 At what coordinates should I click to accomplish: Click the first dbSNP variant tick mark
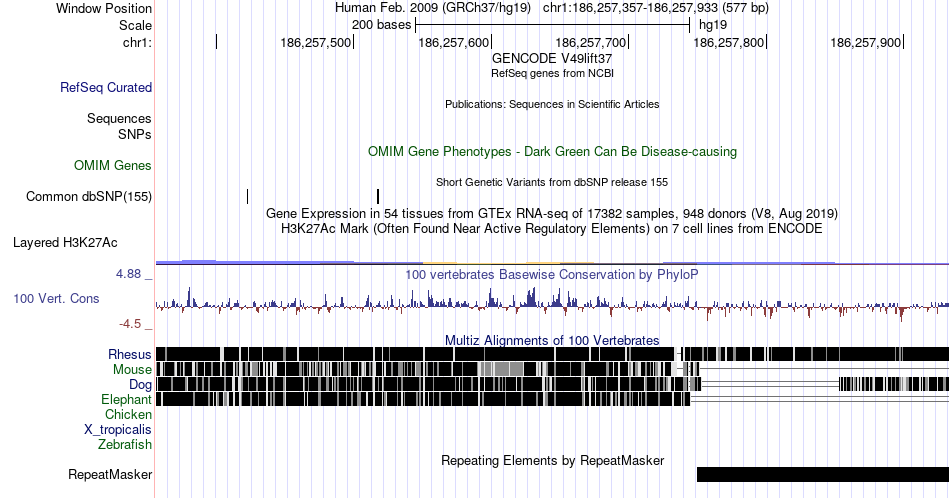pyautogui.click(x=247, y=196)
